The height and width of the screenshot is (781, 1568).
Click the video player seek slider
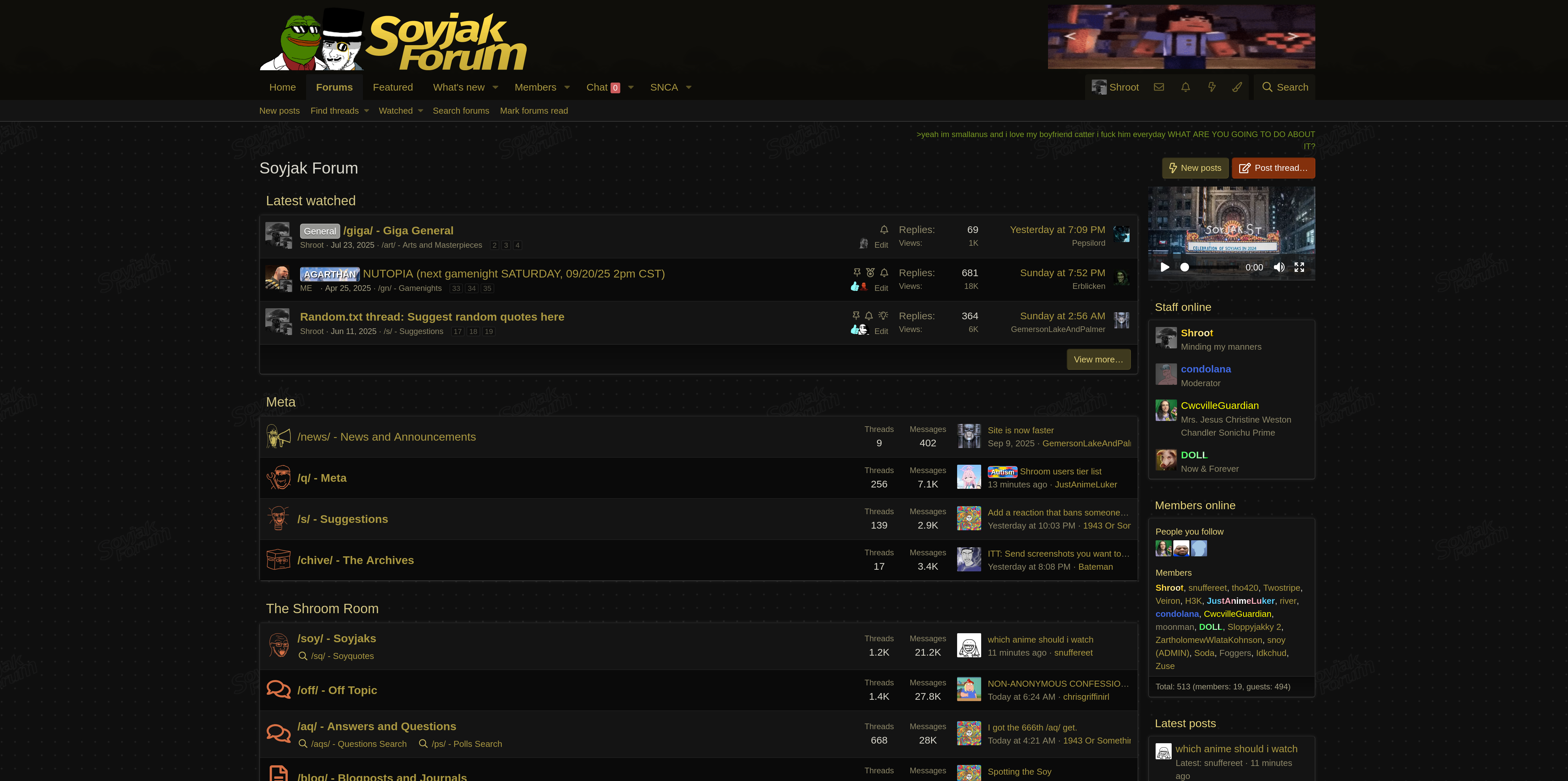1209,267
